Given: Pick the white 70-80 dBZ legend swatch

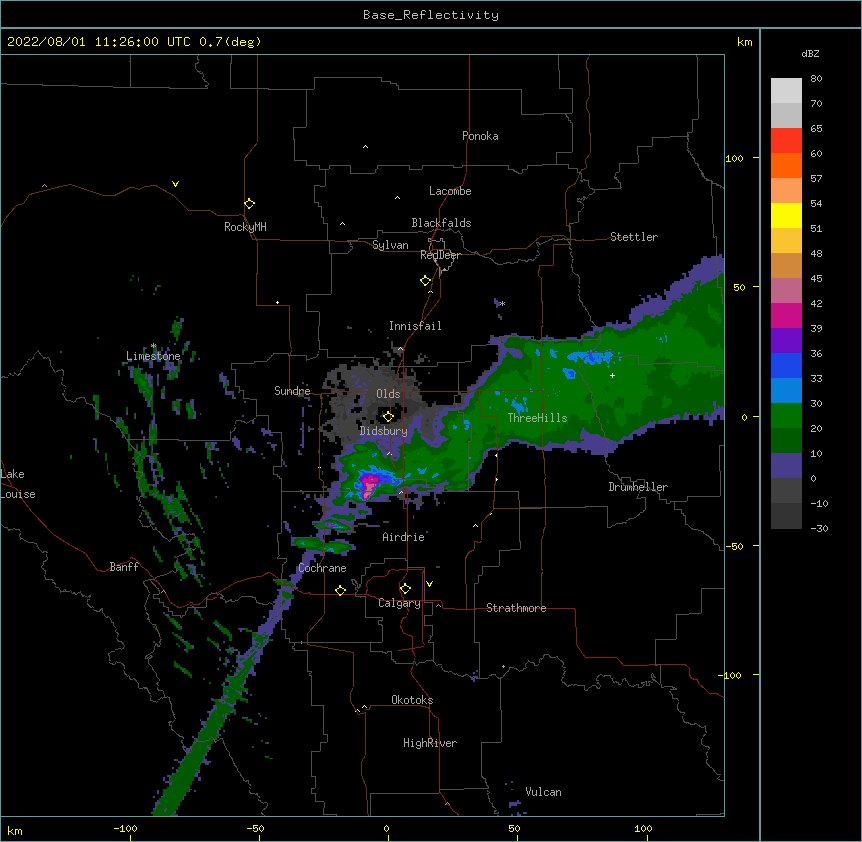Looking at the screenshot, I should click(786, 91).
